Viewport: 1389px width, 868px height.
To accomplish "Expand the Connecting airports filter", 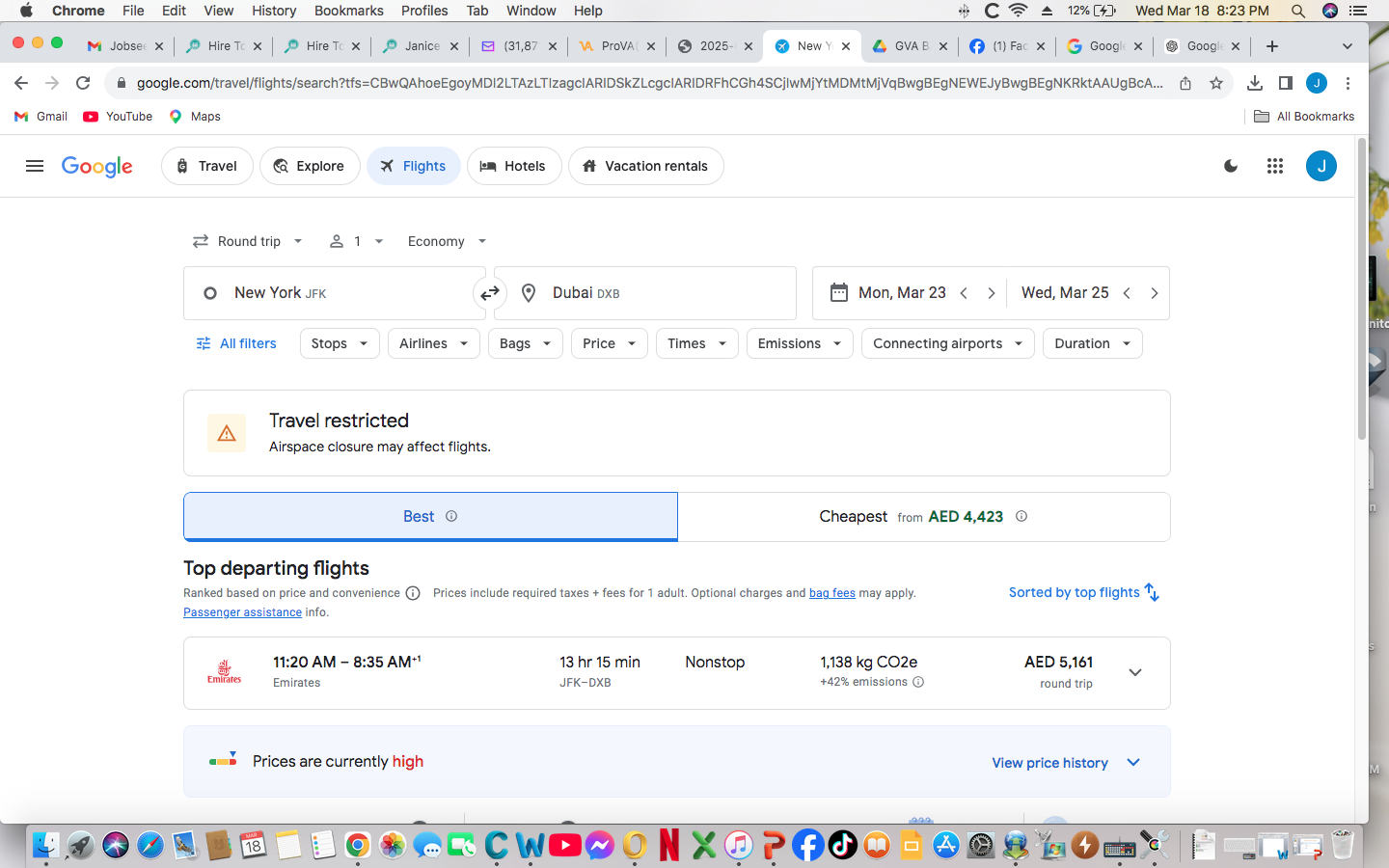I will pyautogui.click(x=948, y=343).
